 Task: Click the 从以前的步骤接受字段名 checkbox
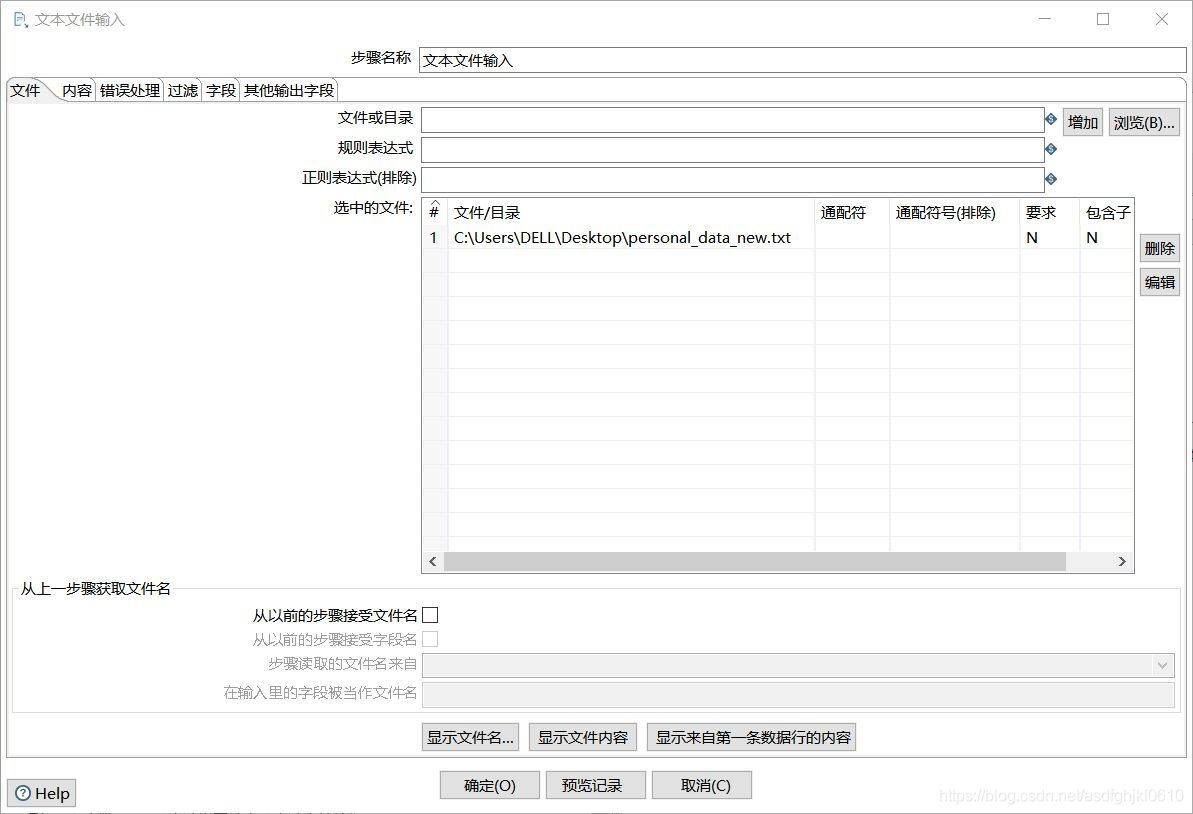[431, 639]
